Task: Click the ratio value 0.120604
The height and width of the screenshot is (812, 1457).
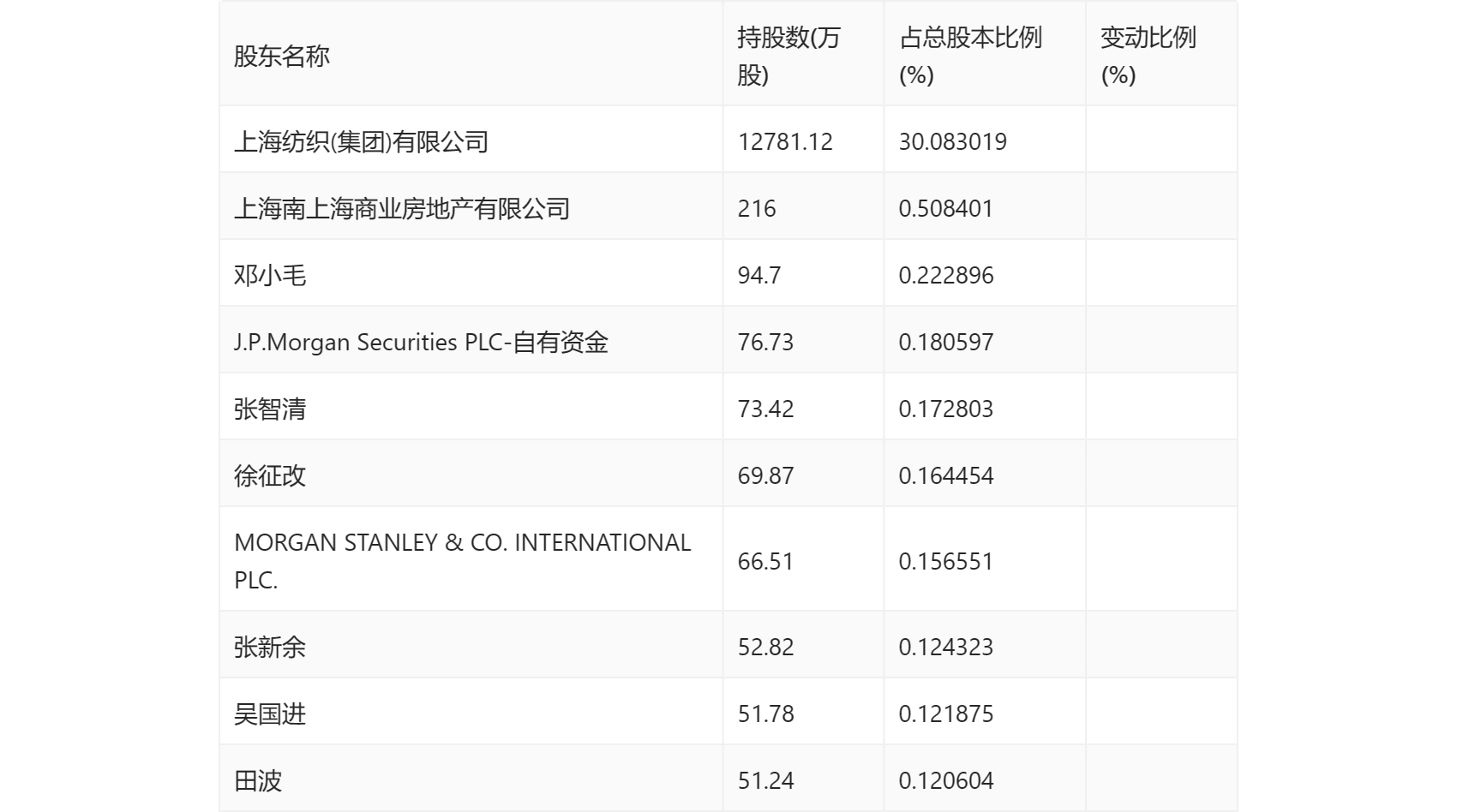Action: [946, 780]
